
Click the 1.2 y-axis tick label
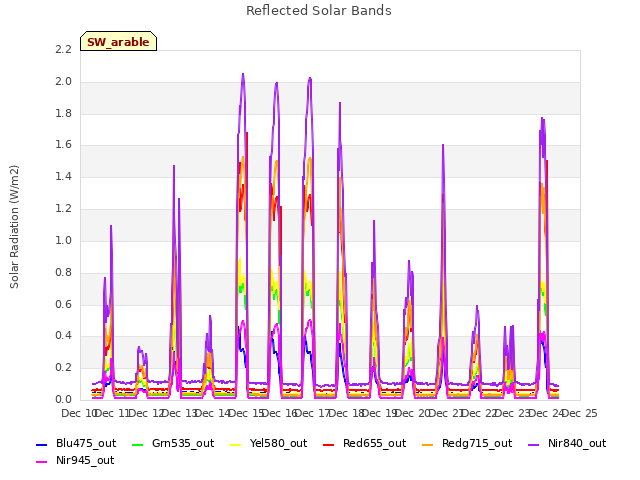[x=63, y=208]
